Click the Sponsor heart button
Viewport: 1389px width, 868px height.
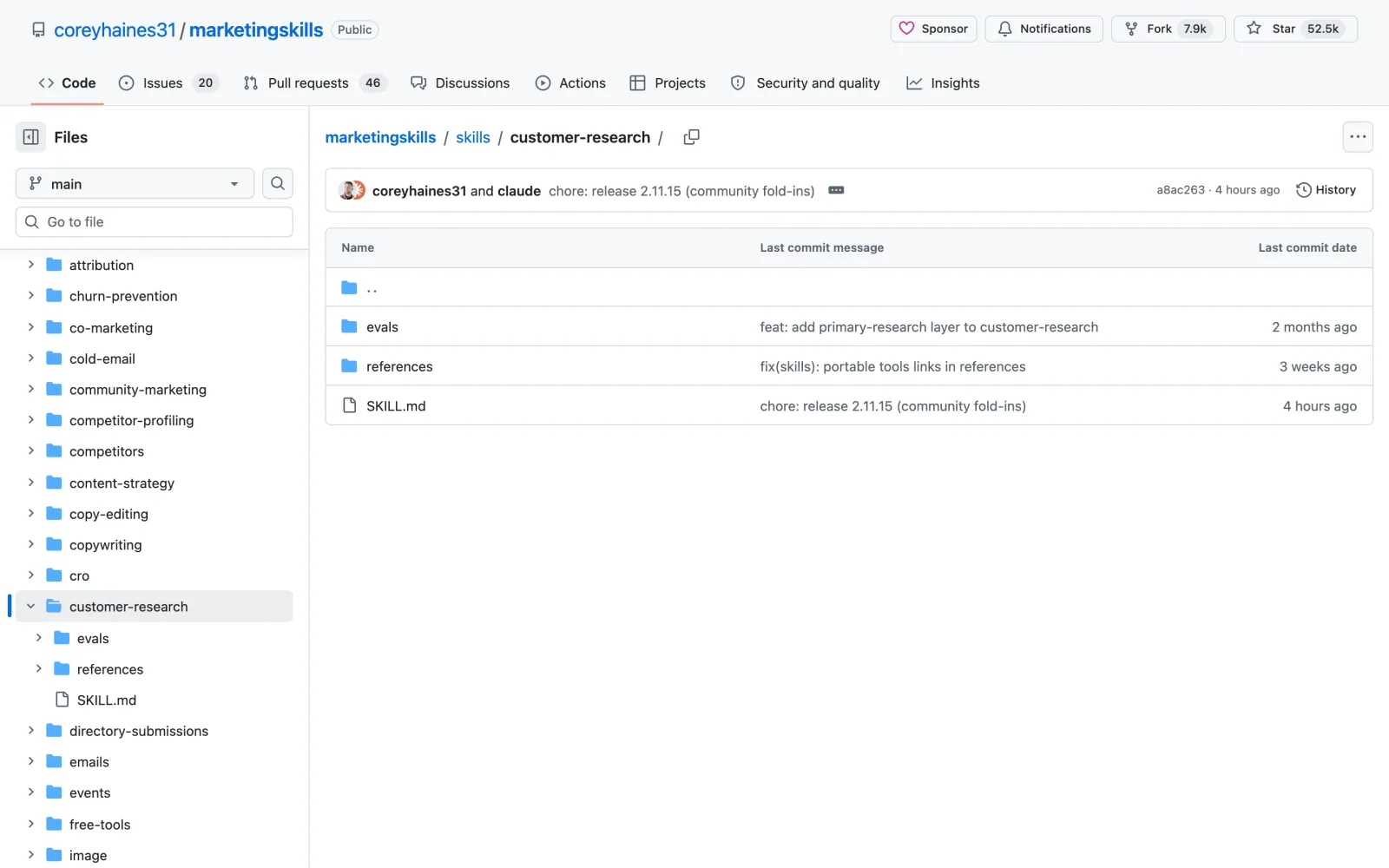[x=933, y=29]
